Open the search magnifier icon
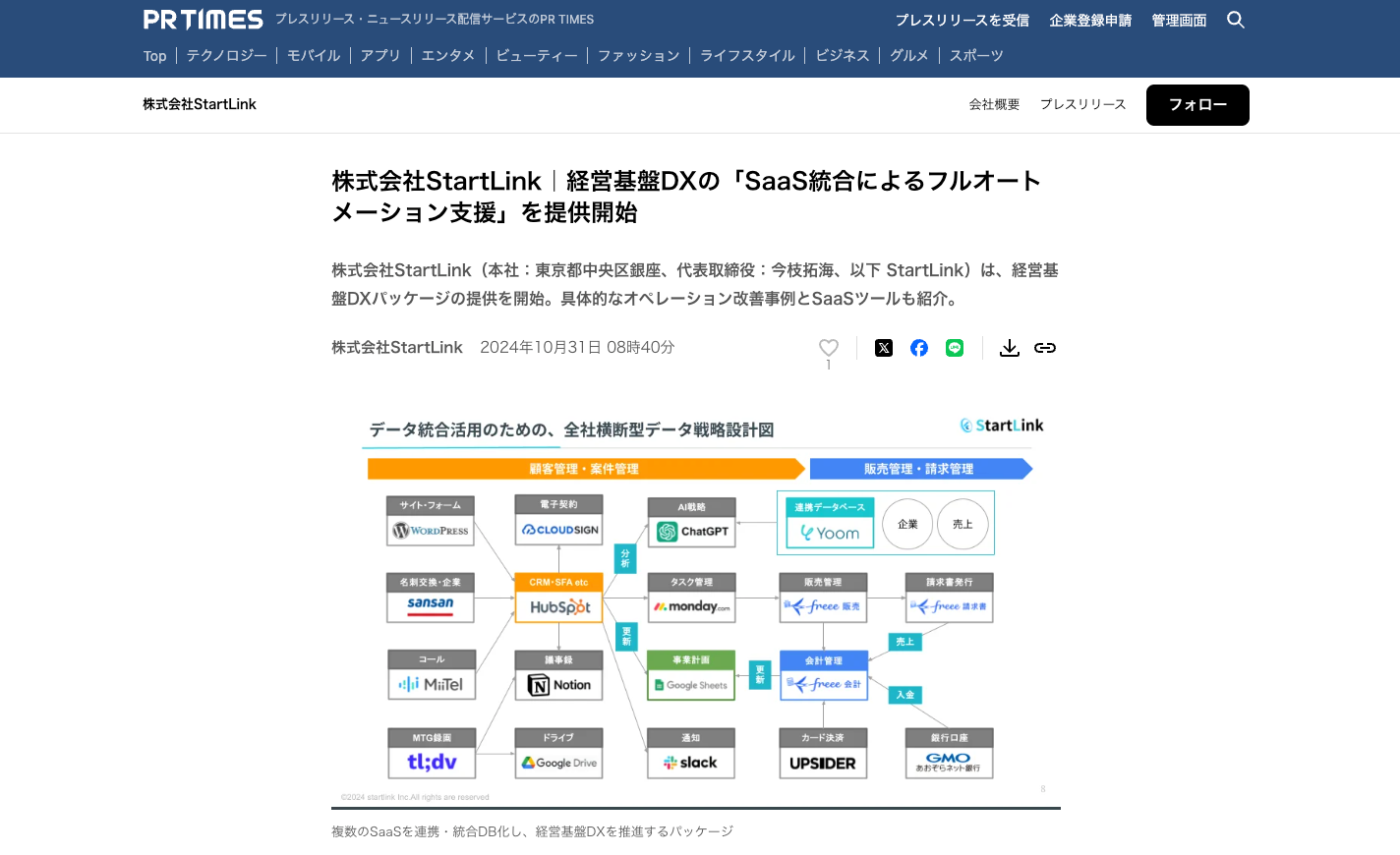Viewport: 1400px width, 855px height. click(x=1236, y=20)
